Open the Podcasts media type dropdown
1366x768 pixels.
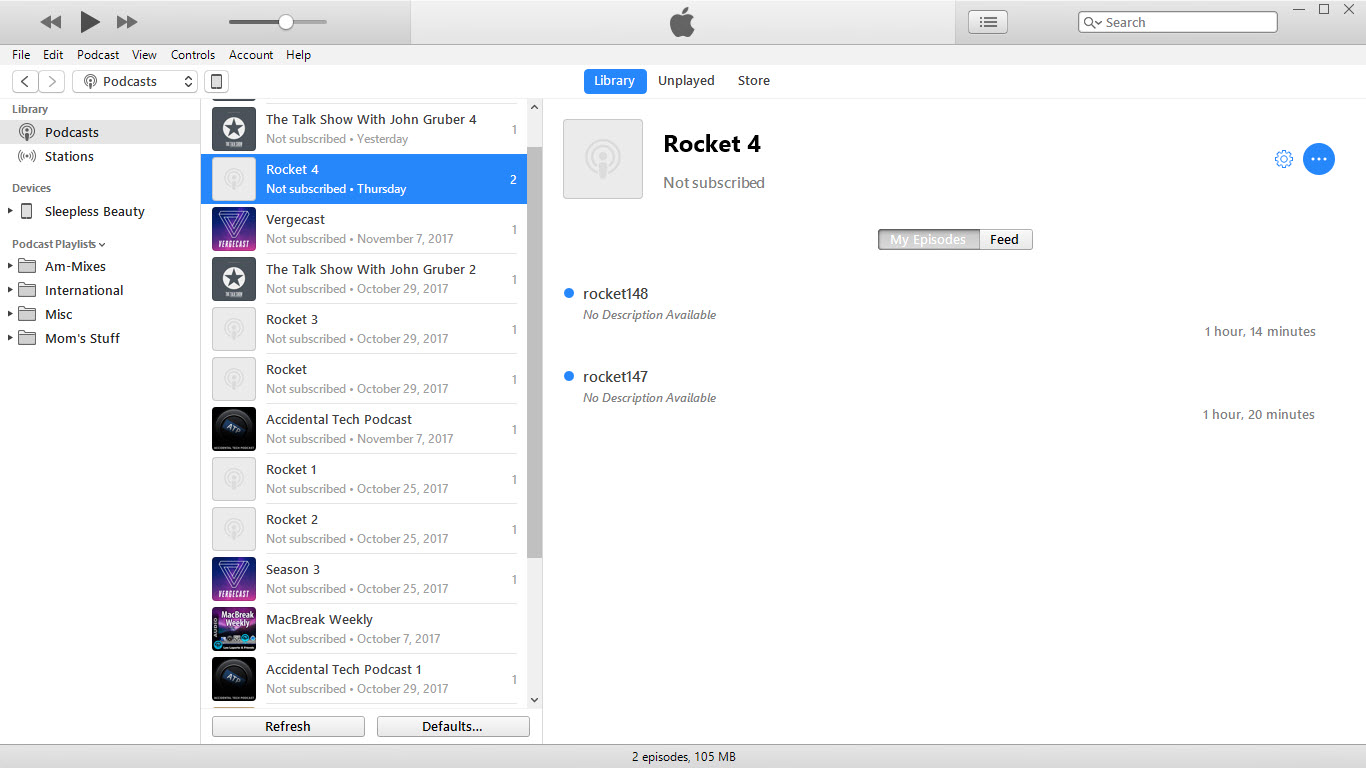point(135,81)
